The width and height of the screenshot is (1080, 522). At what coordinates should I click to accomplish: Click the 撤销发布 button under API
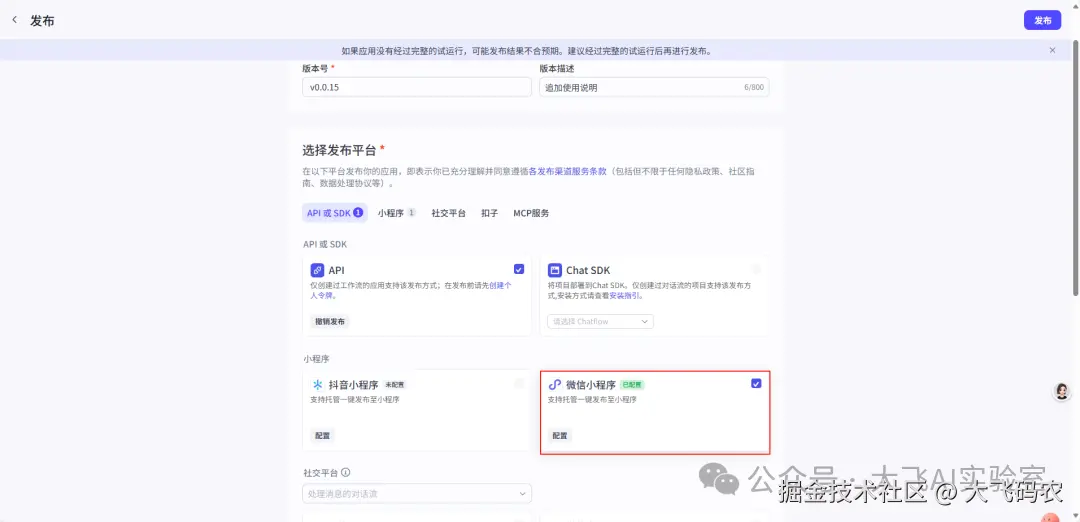pos(331,322)
